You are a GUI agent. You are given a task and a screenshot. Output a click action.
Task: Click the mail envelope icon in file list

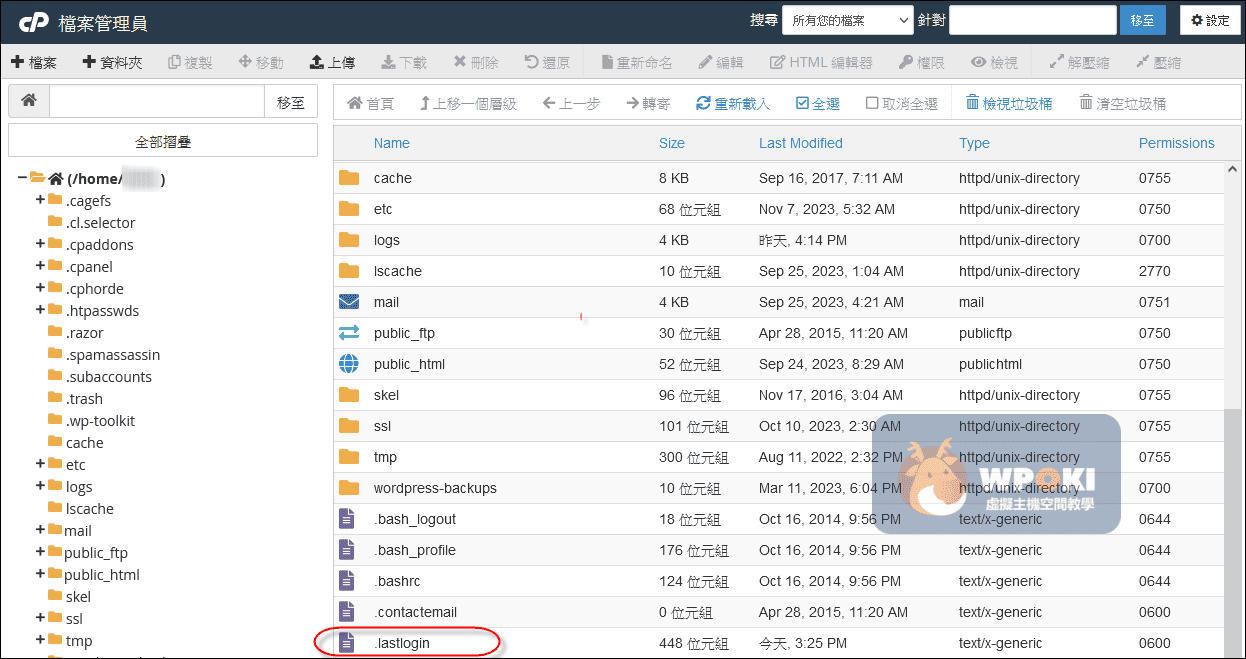tap(348, 302)
